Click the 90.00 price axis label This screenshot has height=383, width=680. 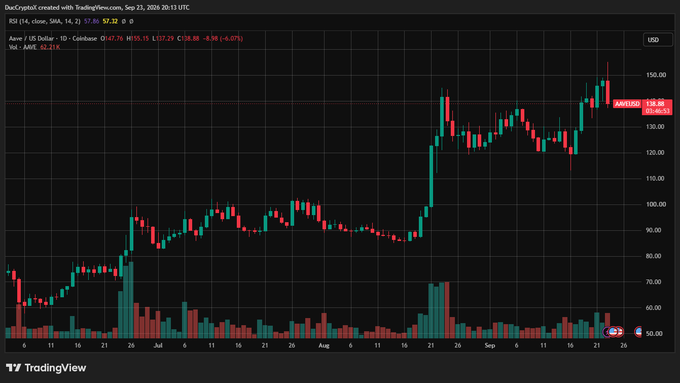[x=654, y=230]
